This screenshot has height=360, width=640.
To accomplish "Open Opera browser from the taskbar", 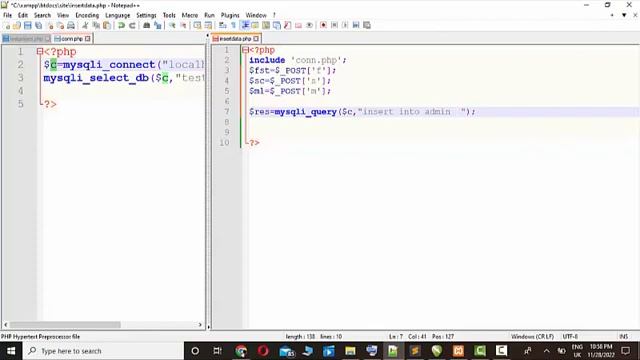I will point(263,351).
